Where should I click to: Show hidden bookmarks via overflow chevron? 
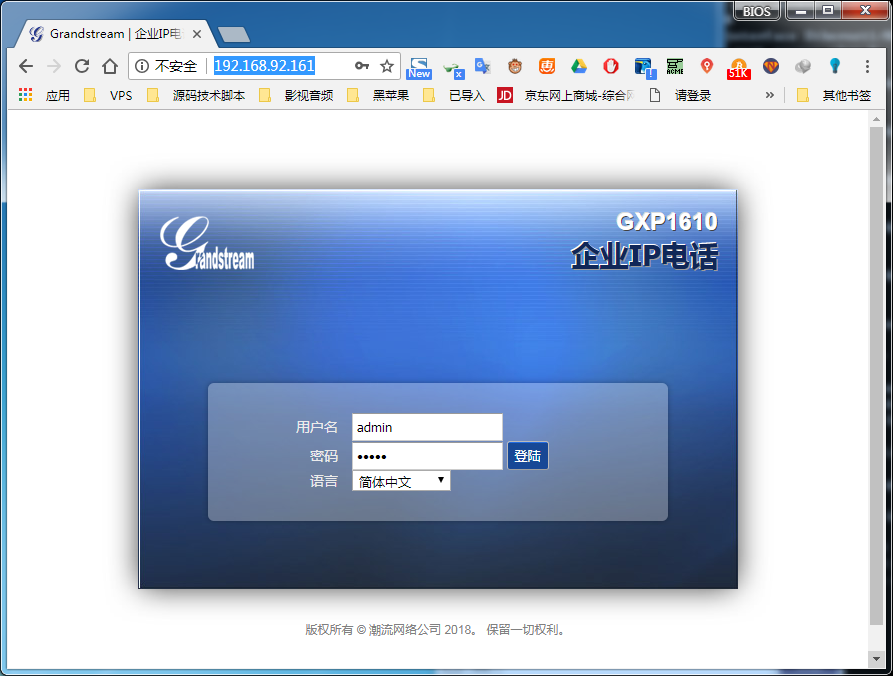[769, 95]
